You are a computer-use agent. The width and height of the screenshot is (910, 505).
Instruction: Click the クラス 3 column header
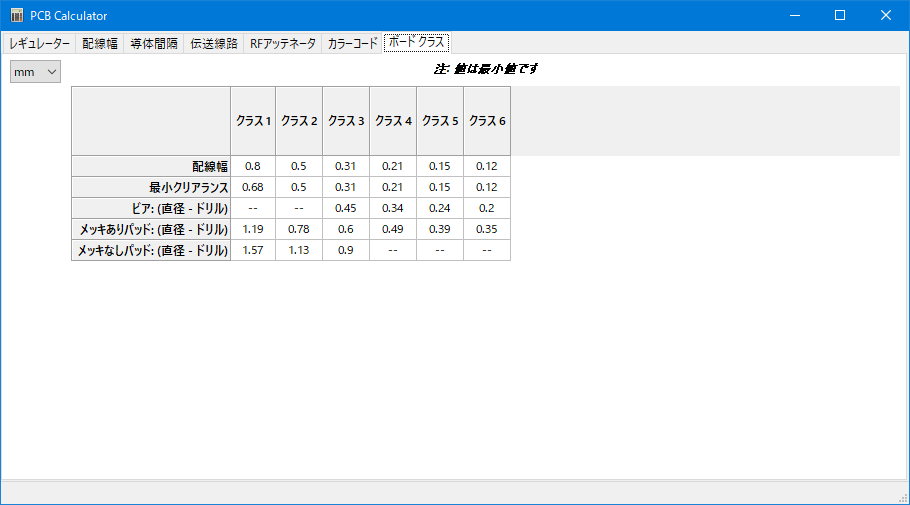pos(346,121)
